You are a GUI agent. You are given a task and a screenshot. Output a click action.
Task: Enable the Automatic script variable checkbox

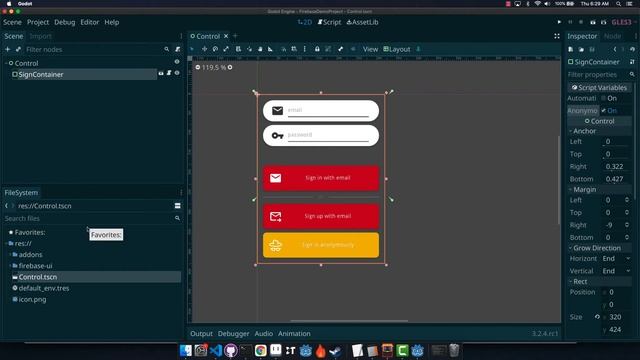(x=604, y=98)
